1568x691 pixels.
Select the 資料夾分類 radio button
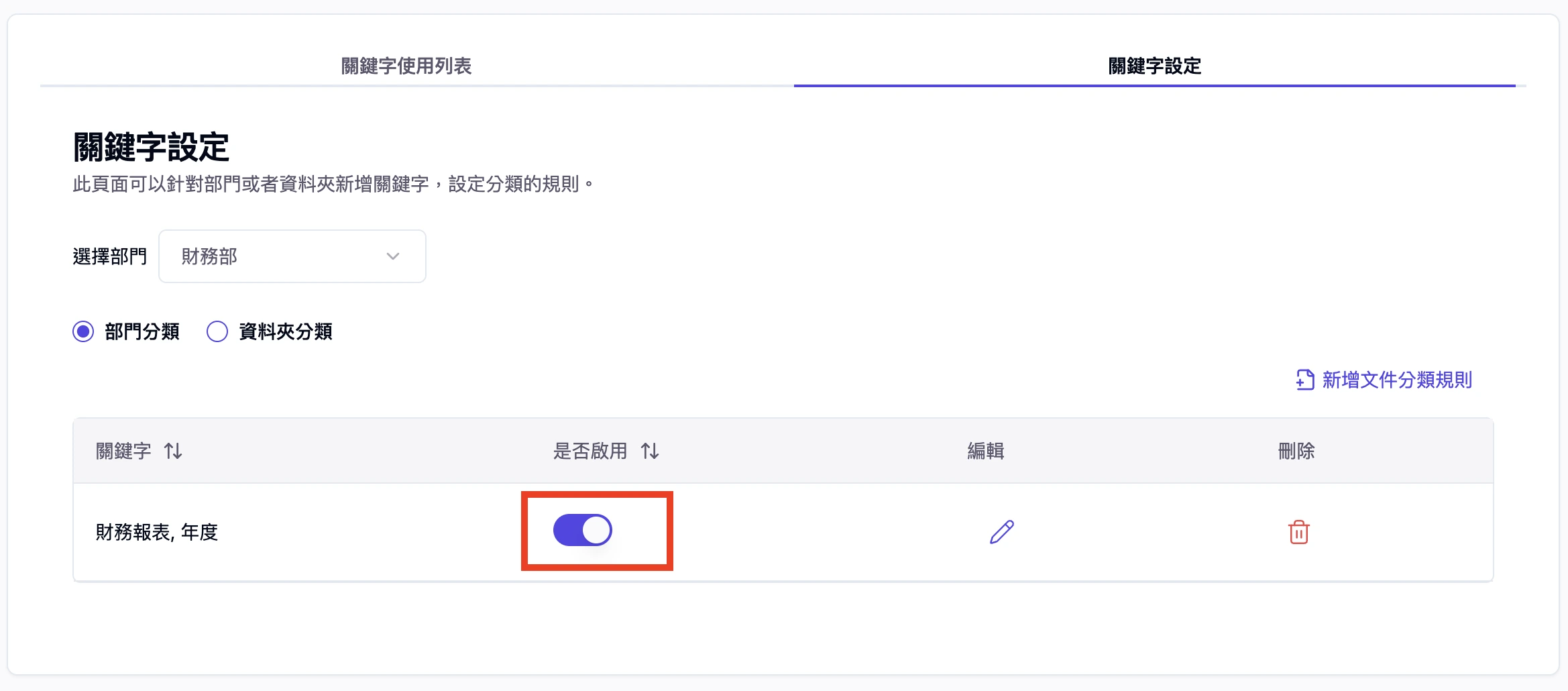point(217,331)
